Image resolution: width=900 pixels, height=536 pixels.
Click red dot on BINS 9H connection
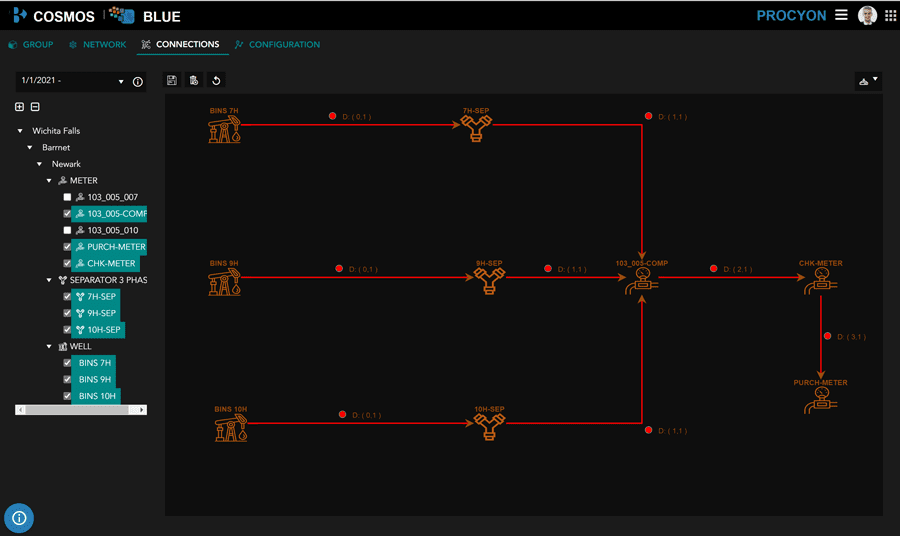click(x=339, y=269)
